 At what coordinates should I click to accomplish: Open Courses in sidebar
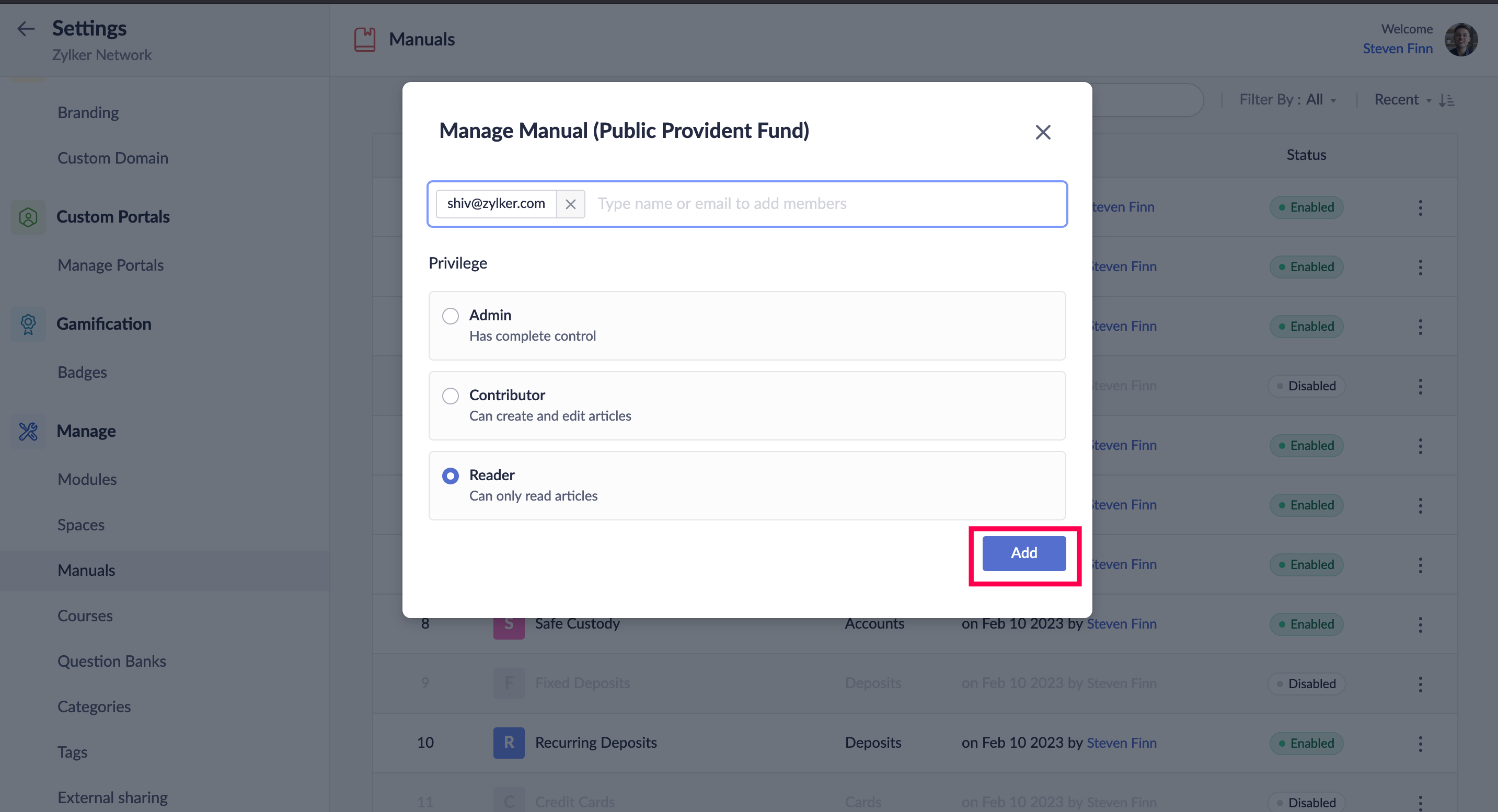click(x=85, y=616)
